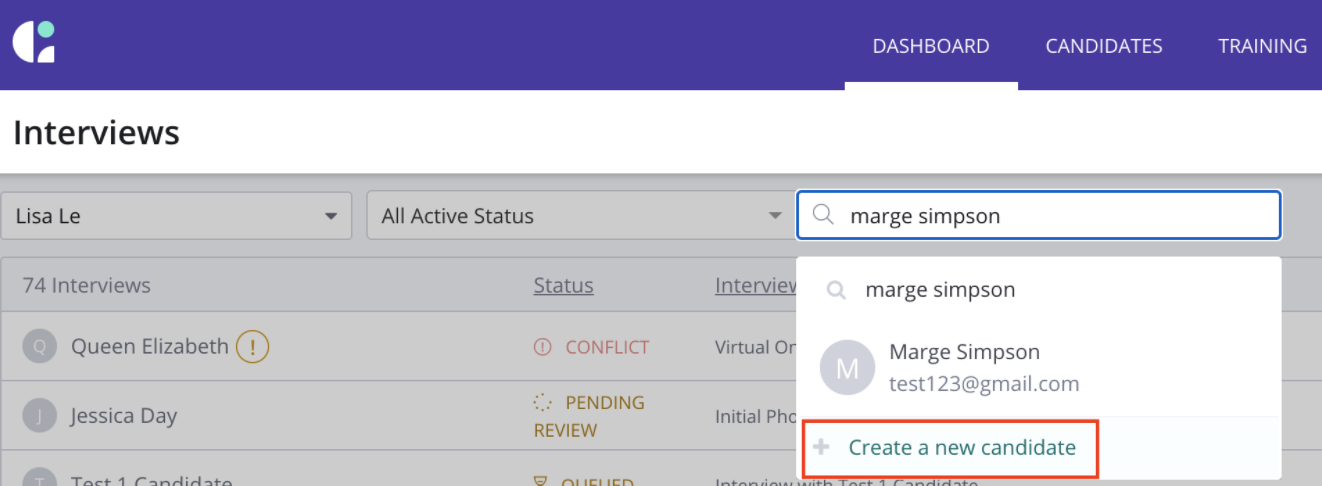Open the Queen Elizabeth interview row
The width and height of the screenshot is (1322, 486).
400,347
